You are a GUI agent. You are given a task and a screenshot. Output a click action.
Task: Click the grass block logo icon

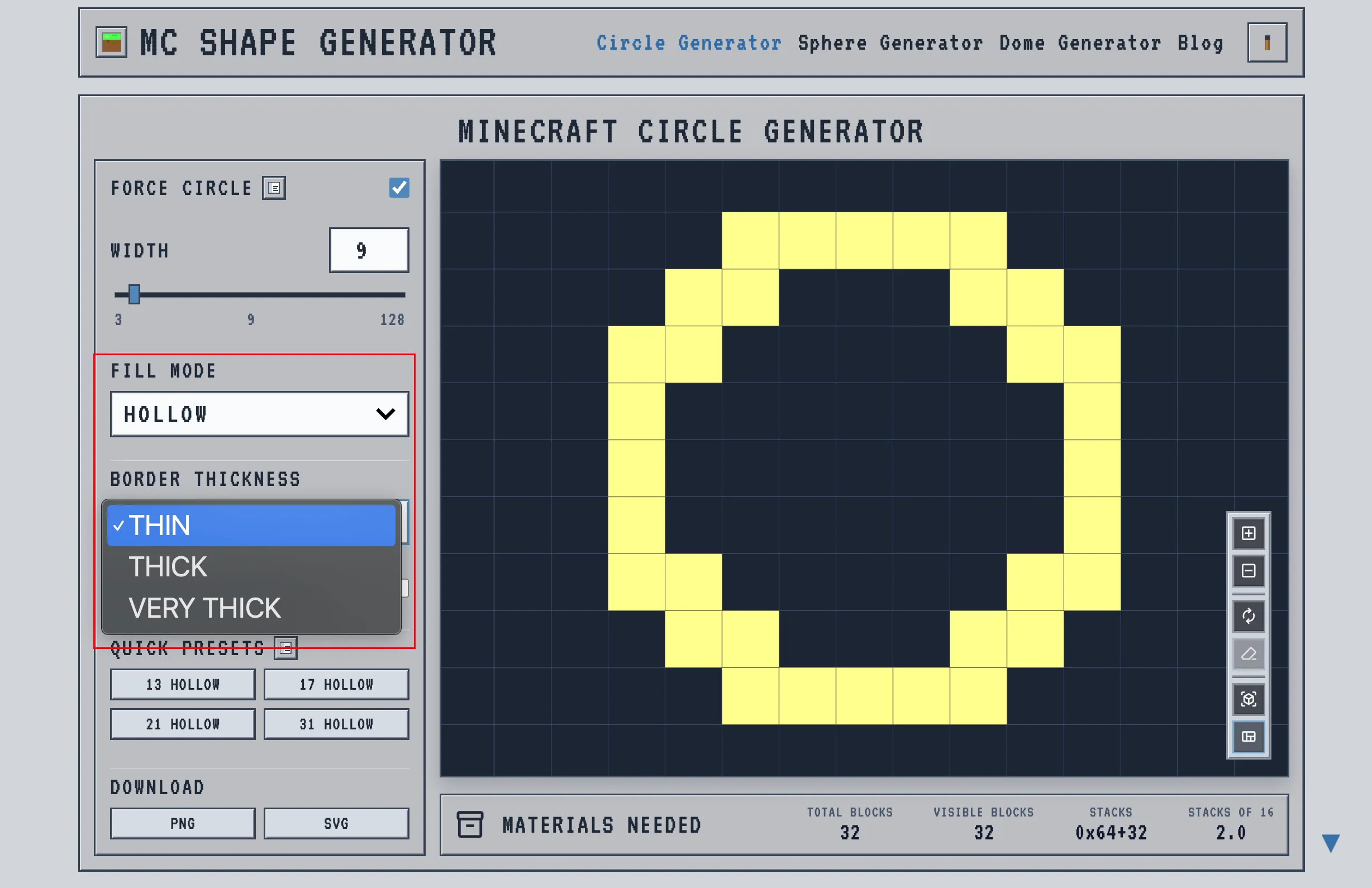(111, 42)
